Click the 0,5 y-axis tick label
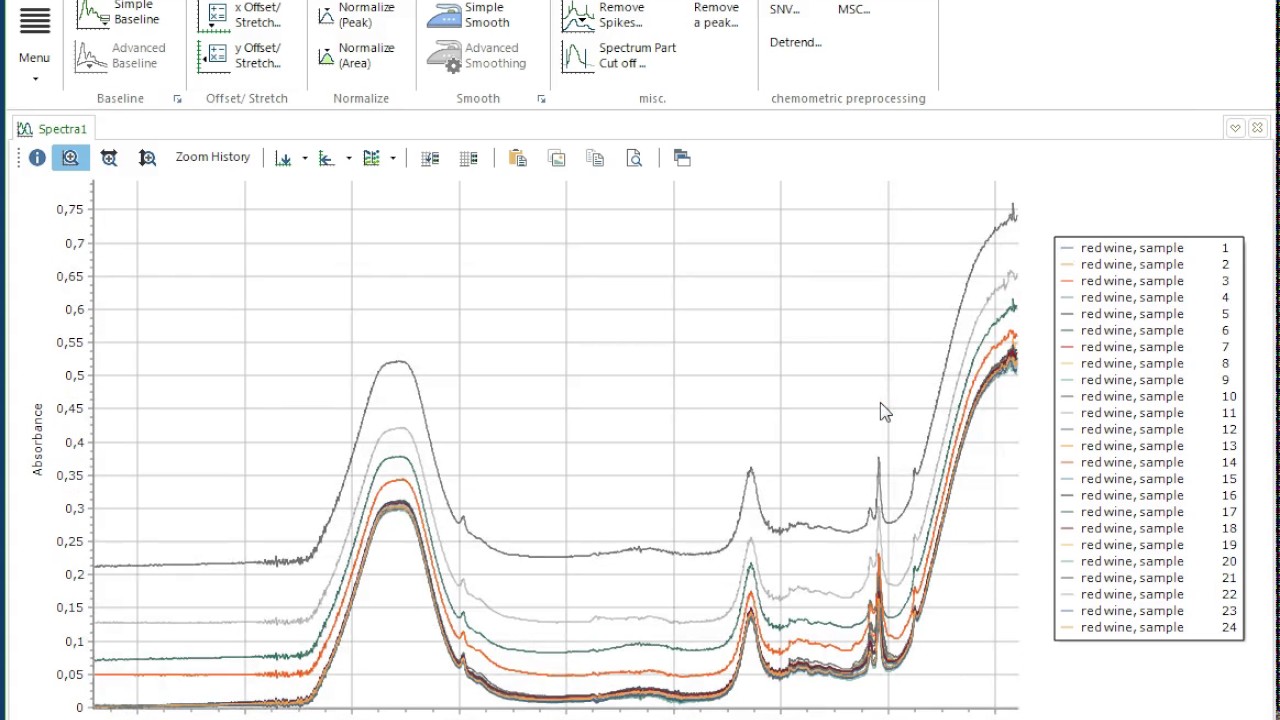Image resolution: width=1280 pixels, height=720 pixels. tap(74, 375)
